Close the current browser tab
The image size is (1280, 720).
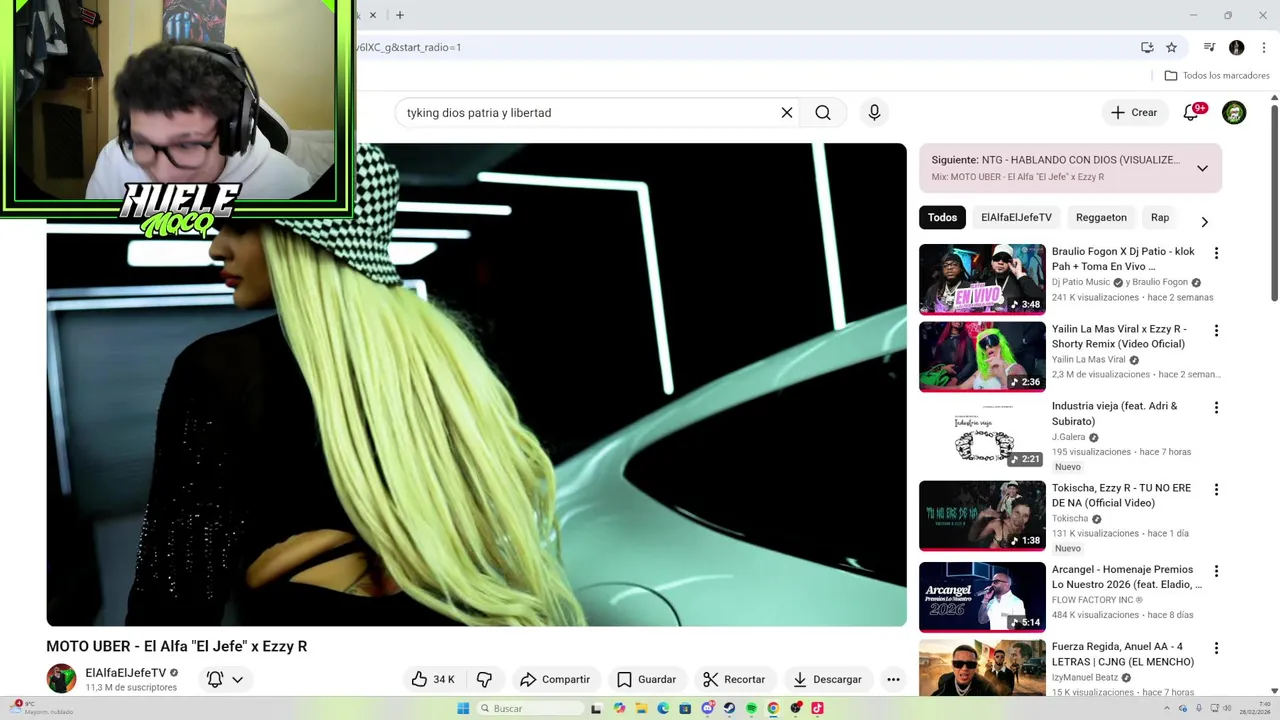373,15
